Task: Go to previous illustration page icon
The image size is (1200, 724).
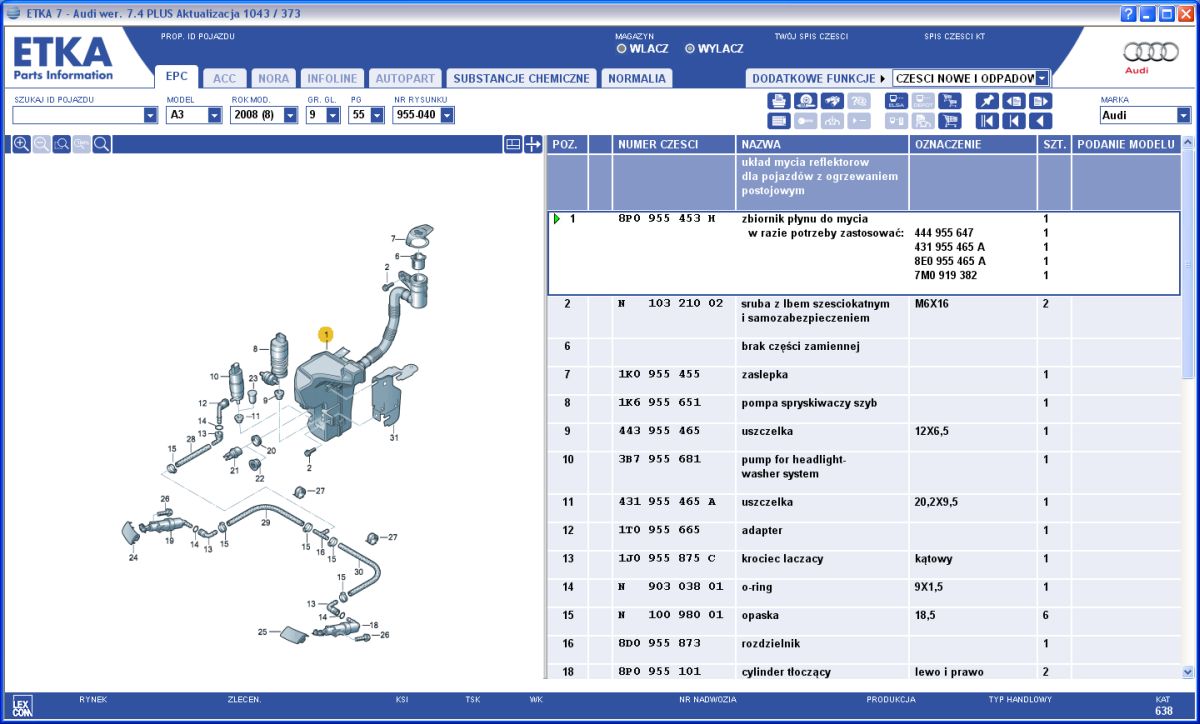Action: [x=1014, y=100]
